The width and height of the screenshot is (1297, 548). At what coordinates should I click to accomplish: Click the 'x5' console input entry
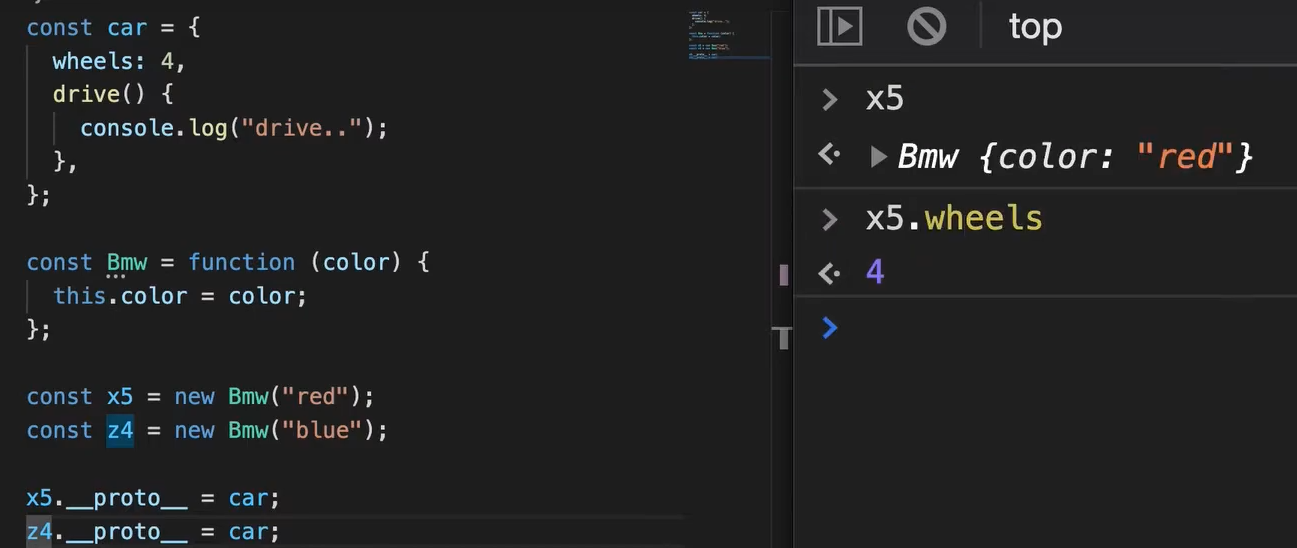coord(885,98)
